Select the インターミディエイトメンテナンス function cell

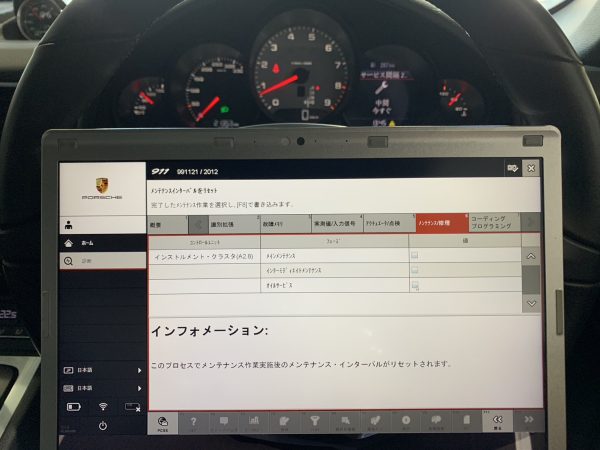pos(334,270)
